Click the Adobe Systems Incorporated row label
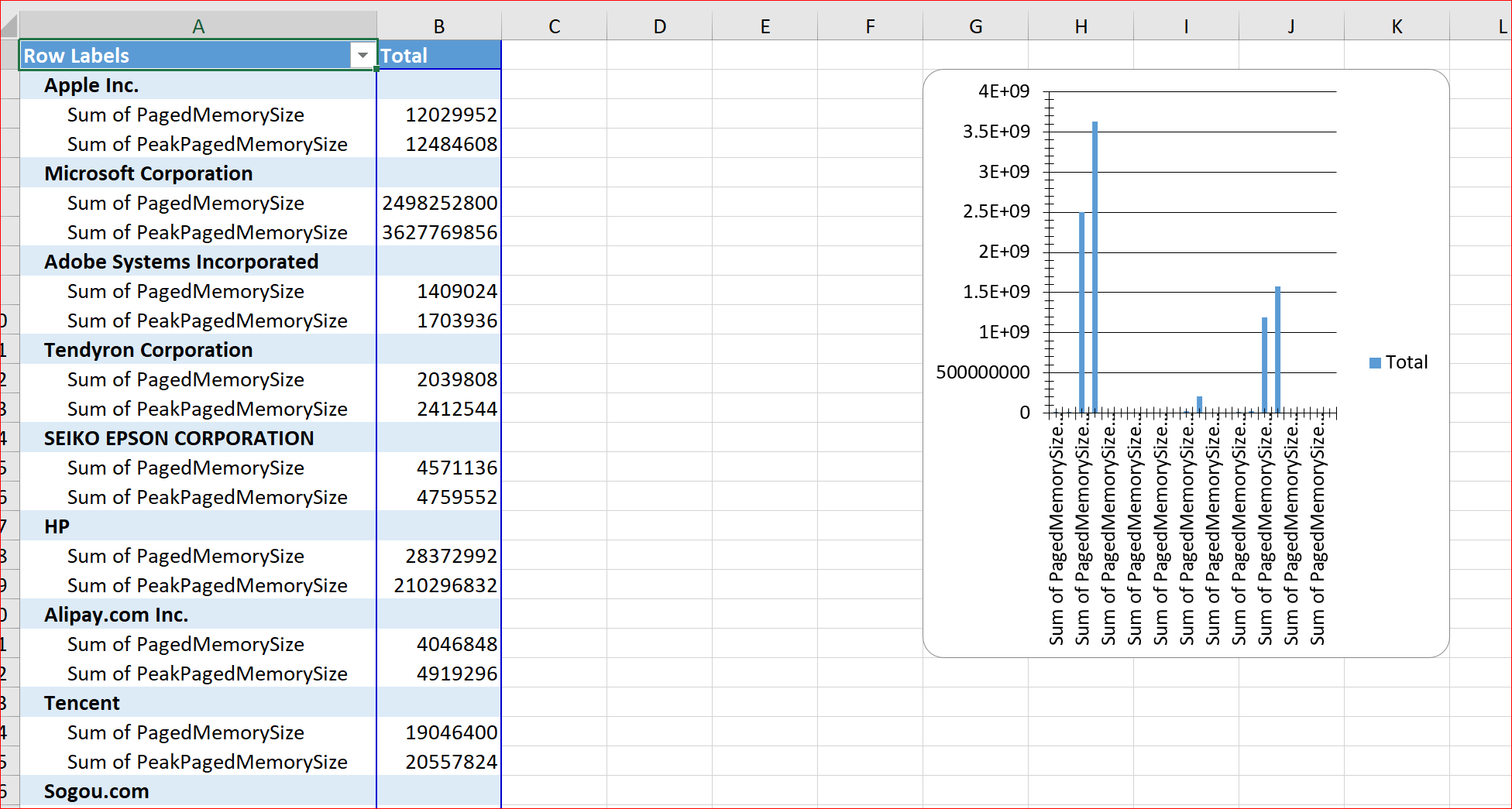Viewport: 1512px width, 809px height. [181, 262]
